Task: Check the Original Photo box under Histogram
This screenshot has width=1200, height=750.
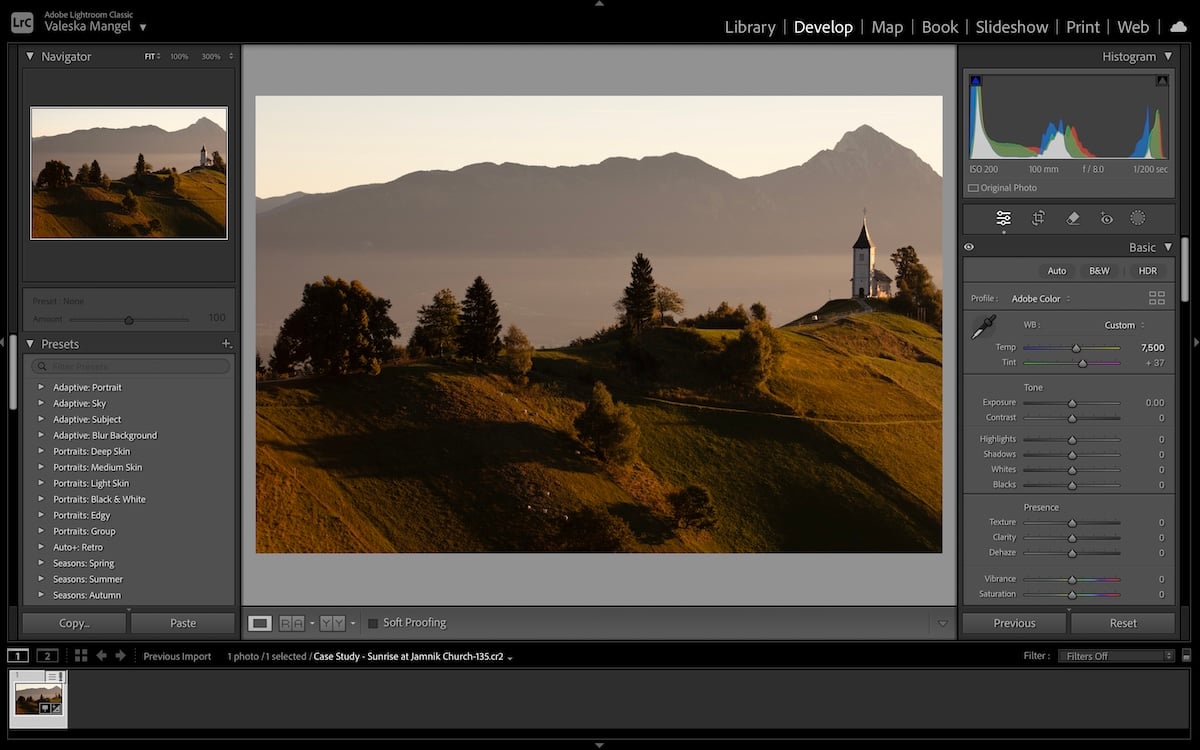Action: [972, 187]
